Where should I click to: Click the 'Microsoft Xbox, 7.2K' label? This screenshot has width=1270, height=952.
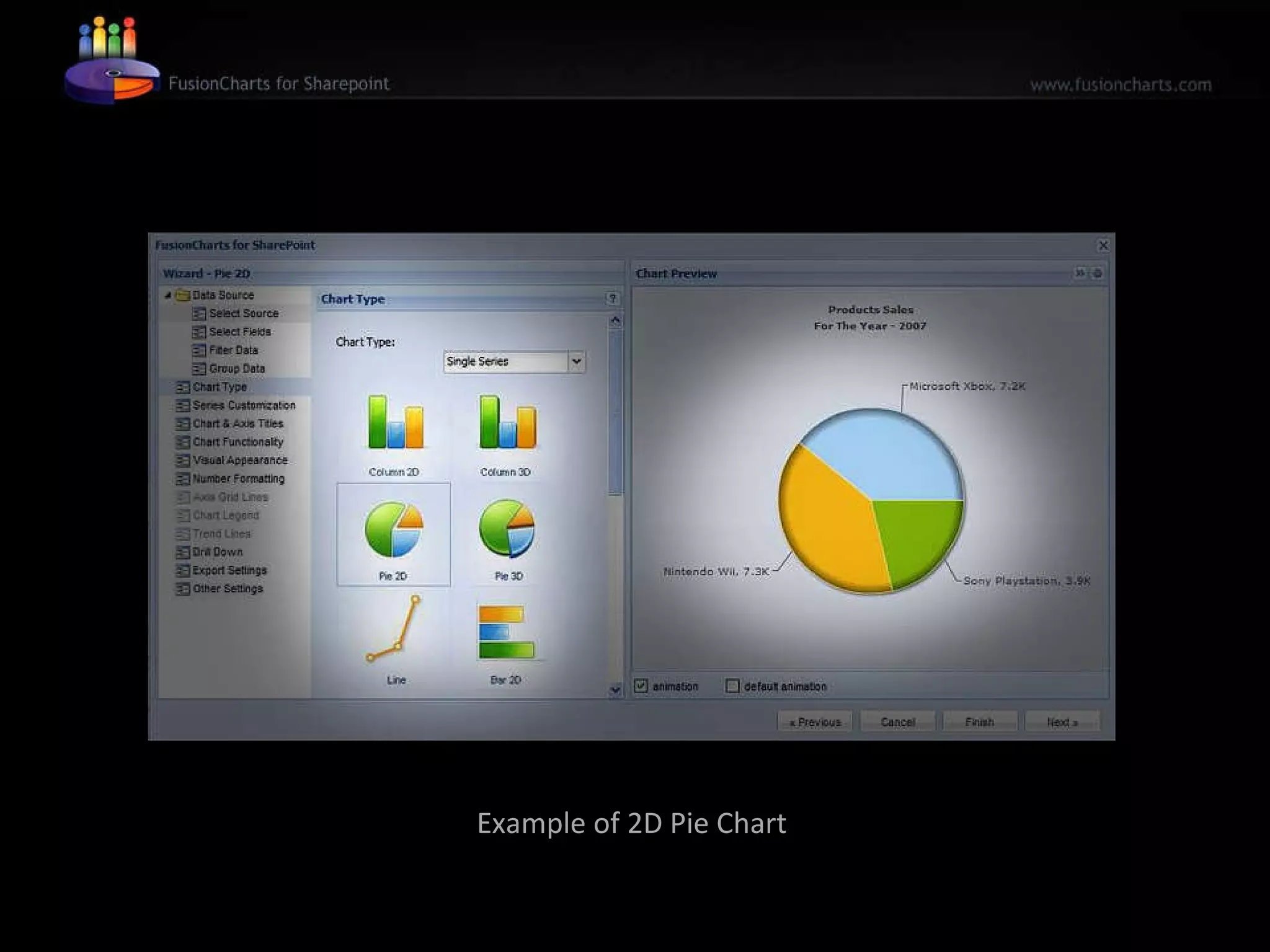point(967,386)
